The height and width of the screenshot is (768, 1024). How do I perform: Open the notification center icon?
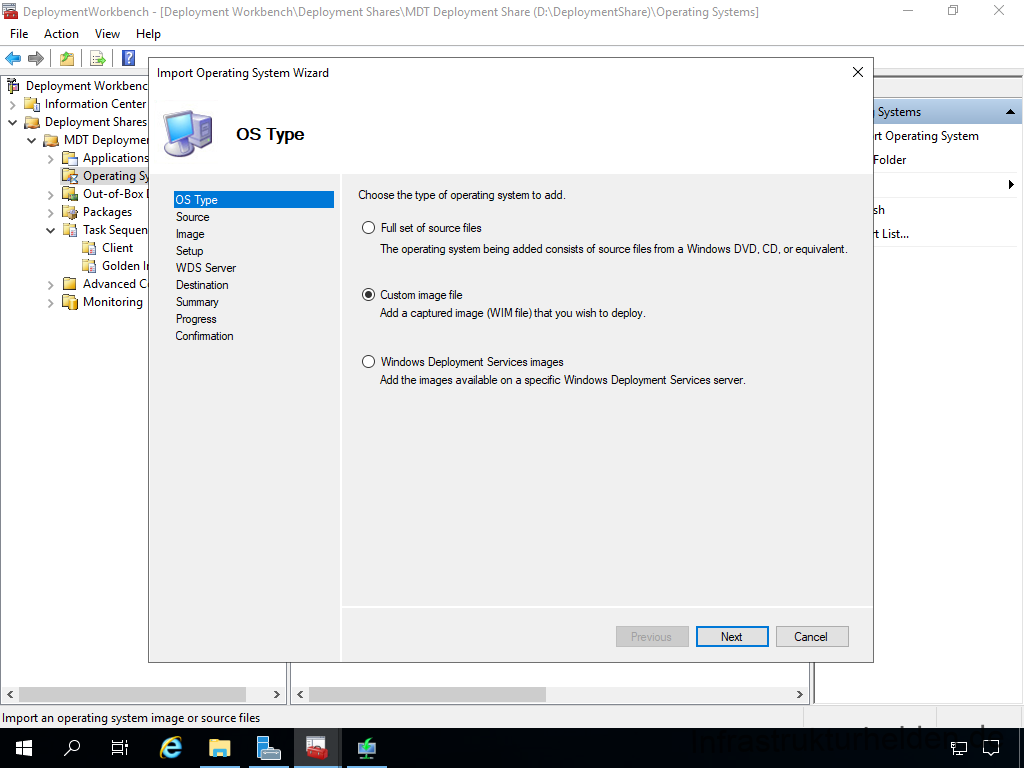click(991, 748)
